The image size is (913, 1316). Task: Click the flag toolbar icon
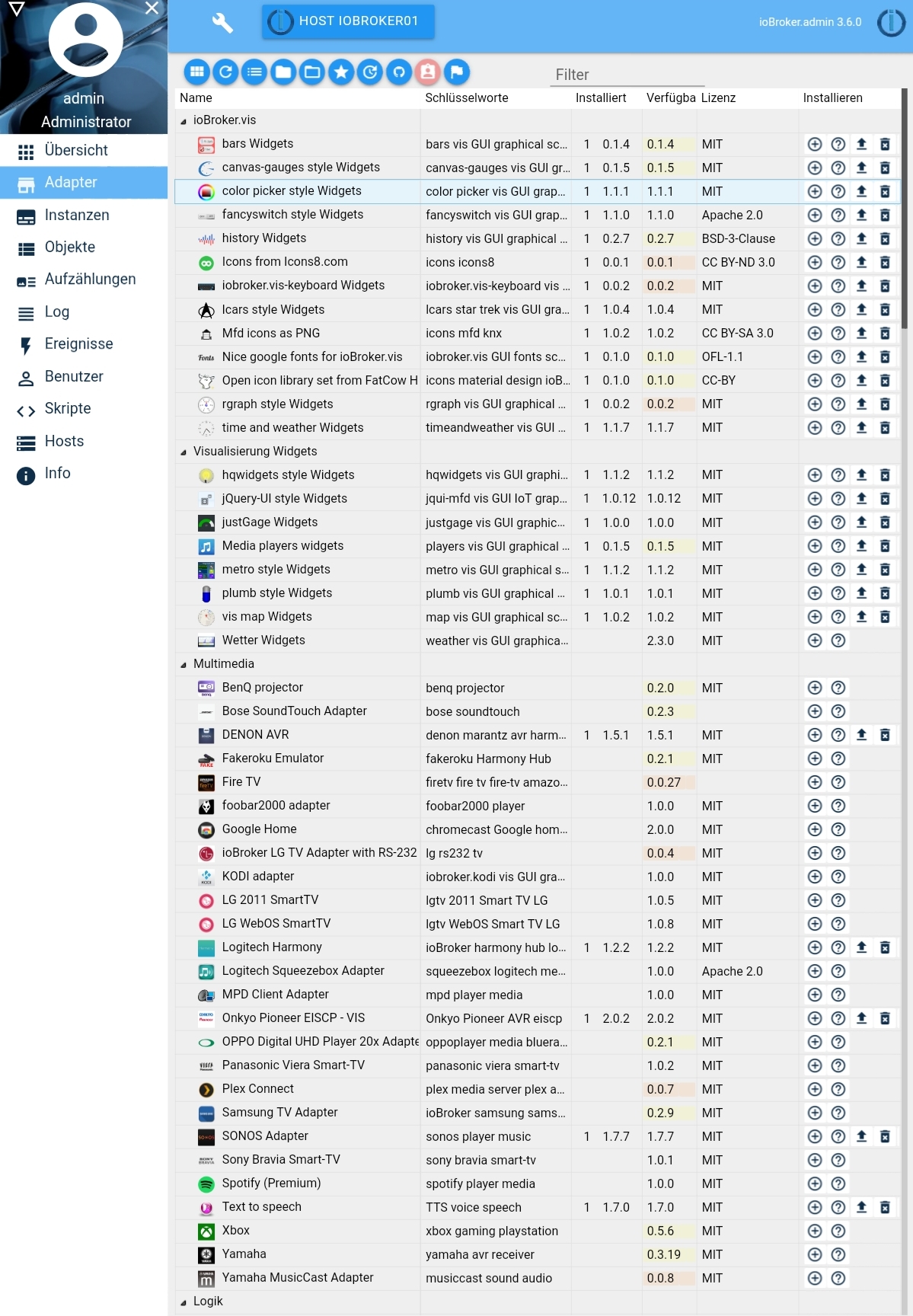[x=457, y=72]
